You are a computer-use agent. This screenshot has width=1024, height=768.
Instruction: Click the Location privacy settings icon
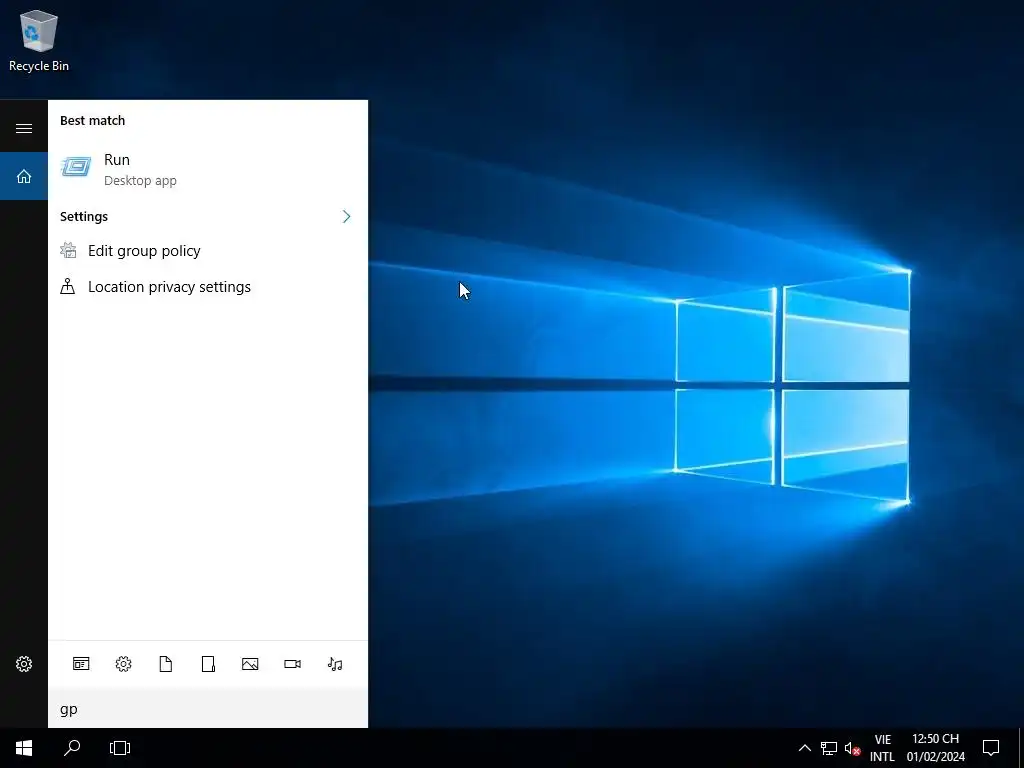click(x=68, y=286)
